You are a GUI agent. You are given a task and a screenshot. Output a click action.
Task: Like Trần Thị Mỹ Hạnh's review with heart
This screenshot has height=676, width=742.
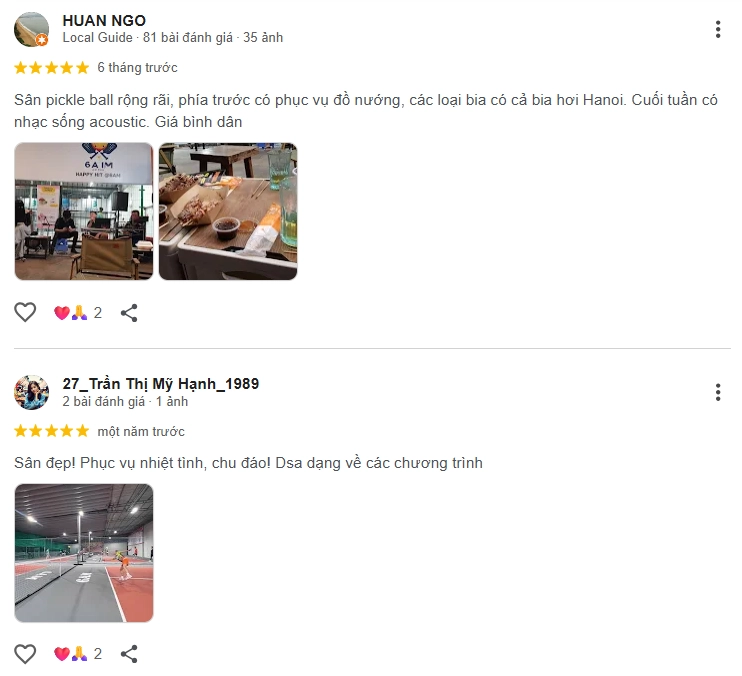pos(25,654)
